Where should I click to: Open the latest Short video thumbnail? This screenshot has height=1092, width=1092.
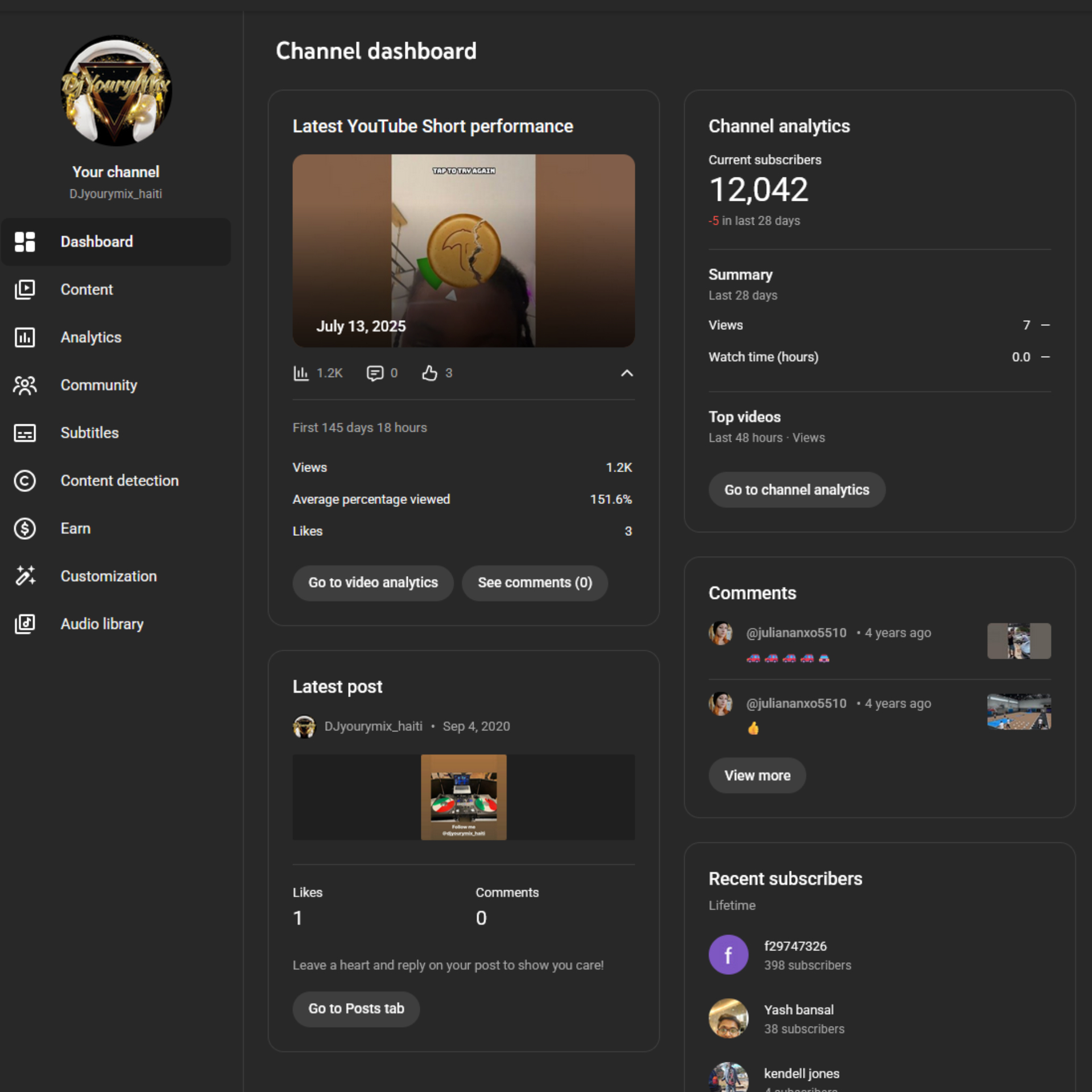point(463,250)
